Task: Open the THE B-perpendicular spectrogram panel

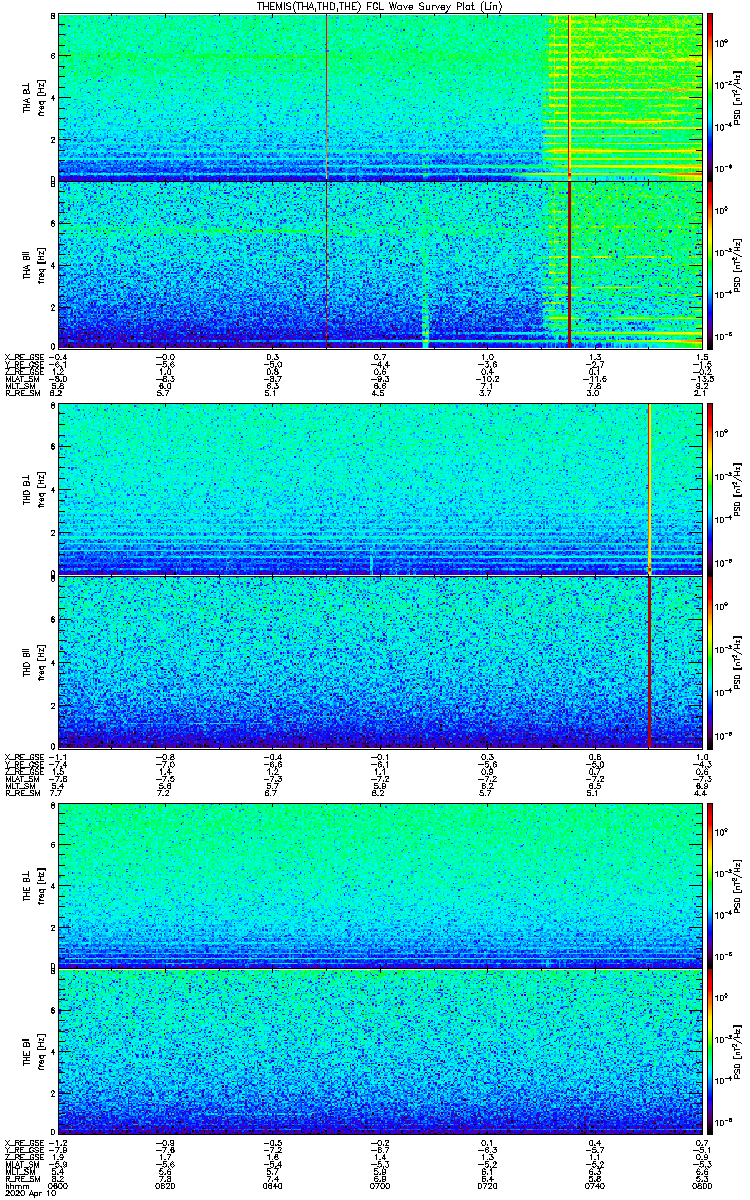Action: [x=379, y=884]
